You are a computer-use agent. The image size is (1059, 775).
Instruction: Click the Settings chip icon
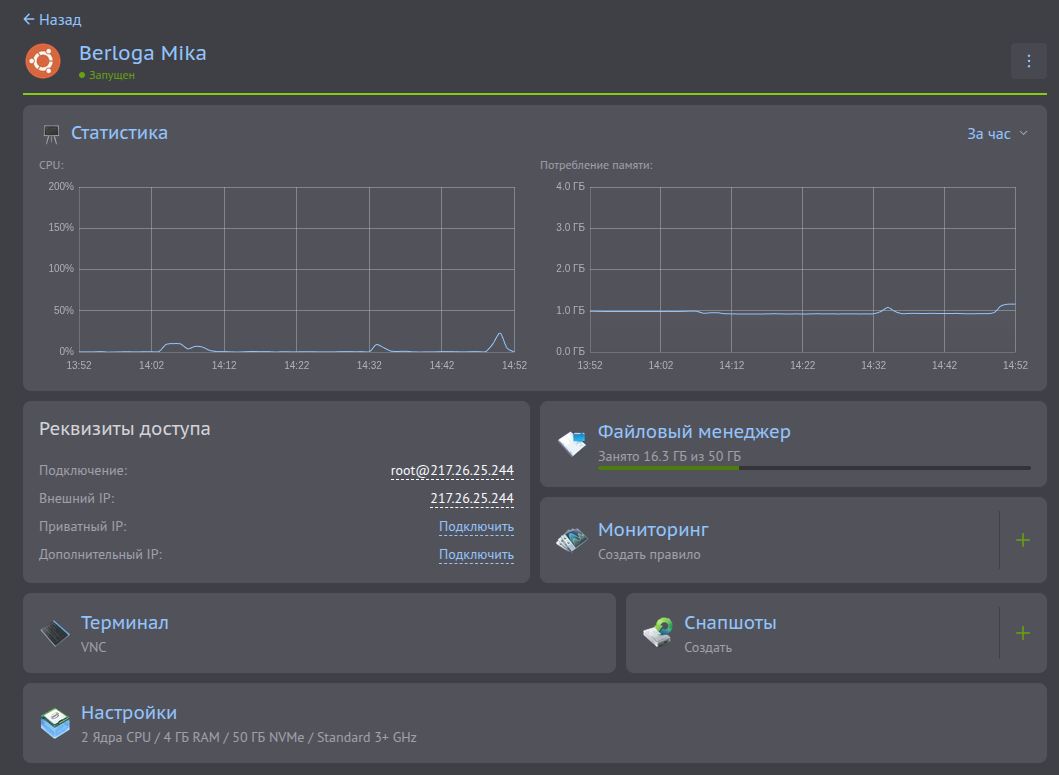pos(55,723)
